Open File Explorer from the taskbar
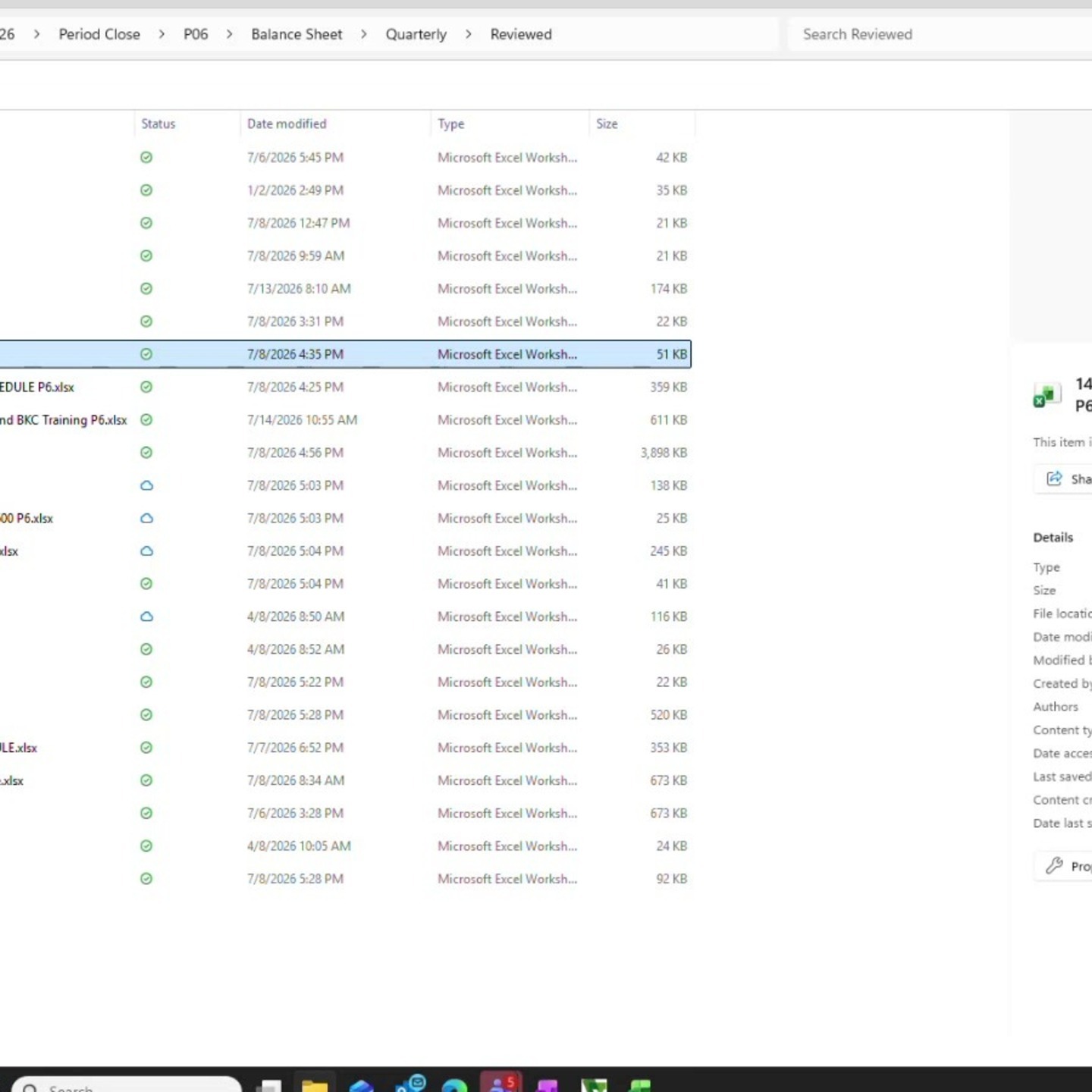The width and height of the screenshot is (1092, 1092). (315, 1085)
